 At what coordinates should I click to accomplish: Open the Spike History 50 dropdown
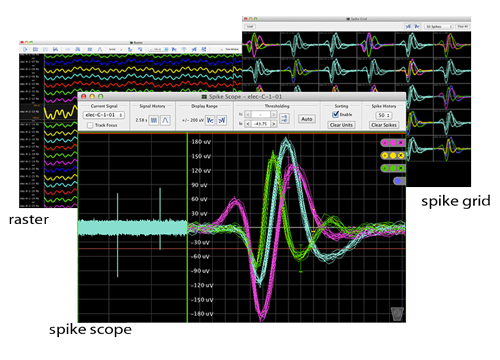(x=384, y=115)
